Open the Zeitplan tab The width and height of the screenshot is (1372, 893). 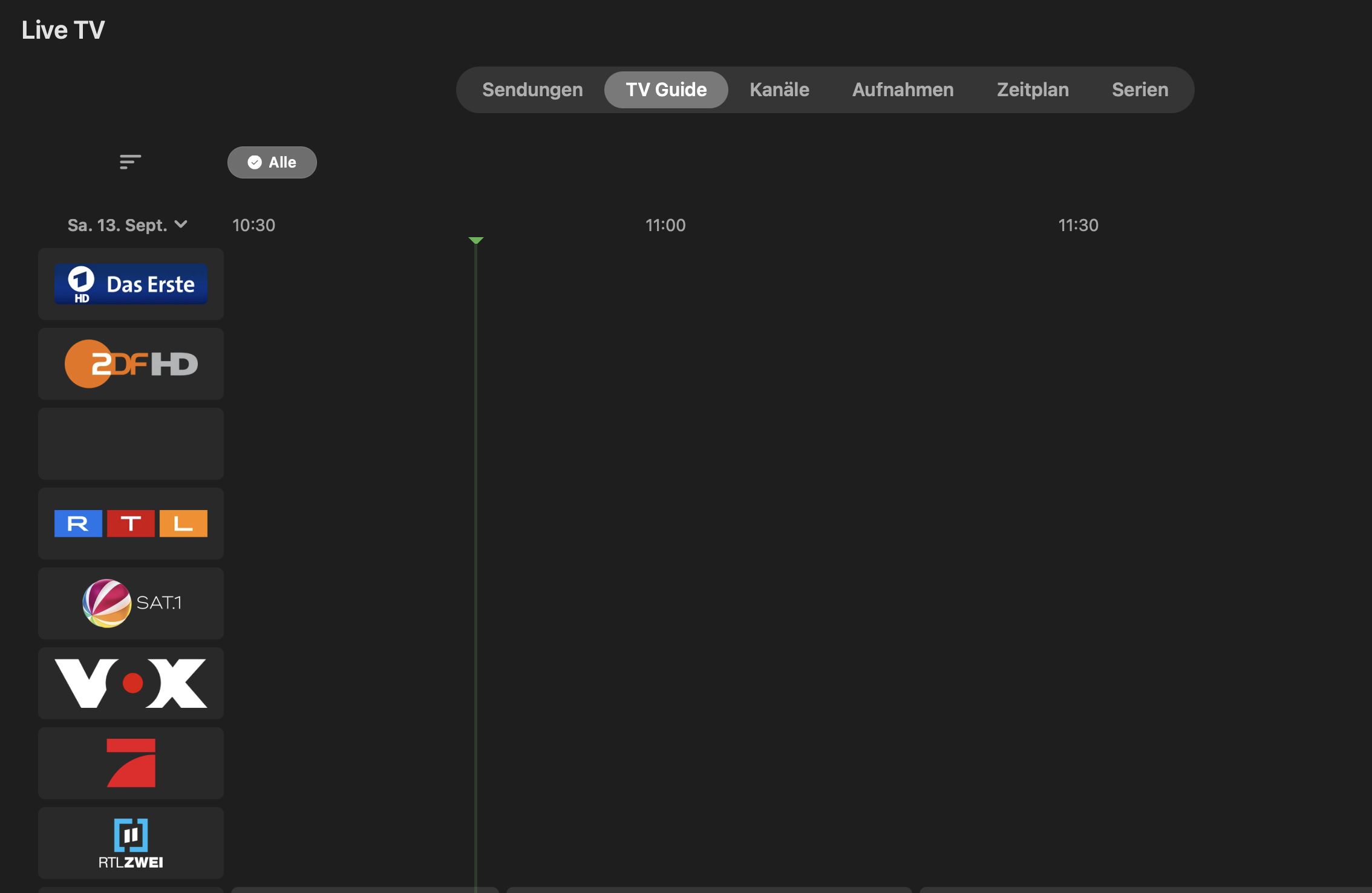pos(1033,90)
